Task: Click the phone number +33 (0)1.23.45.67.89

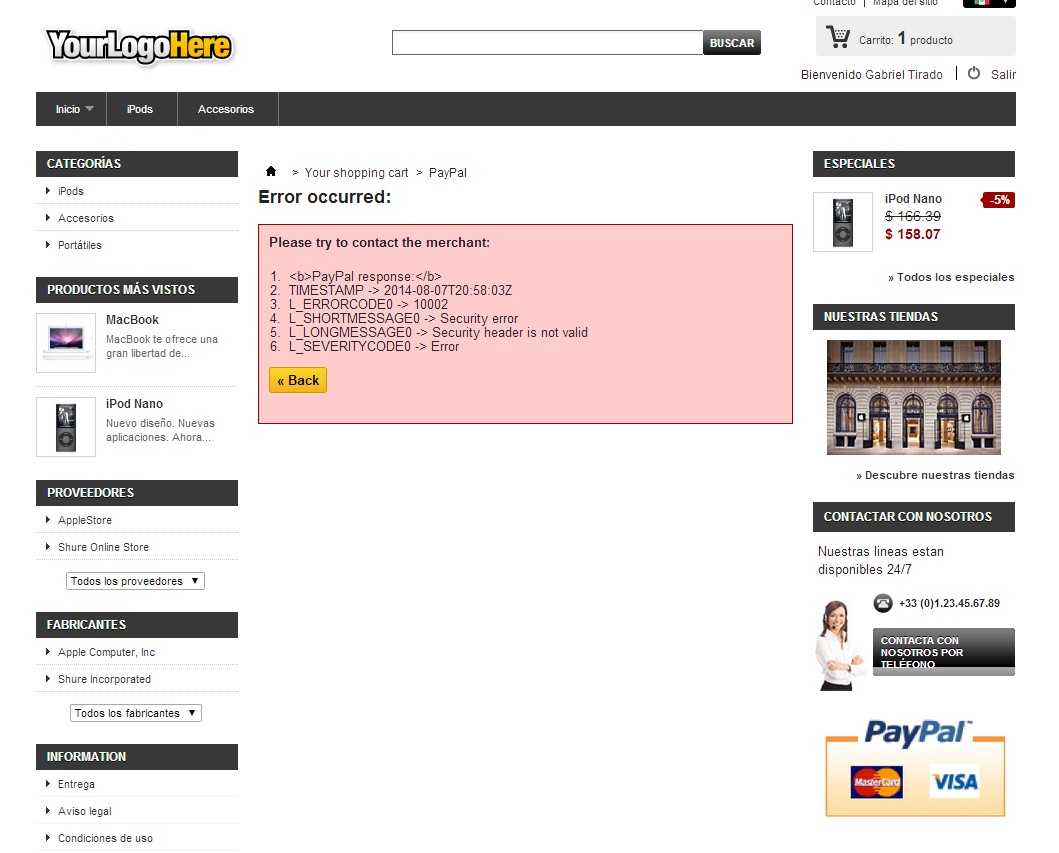Action: coord(949,603)
